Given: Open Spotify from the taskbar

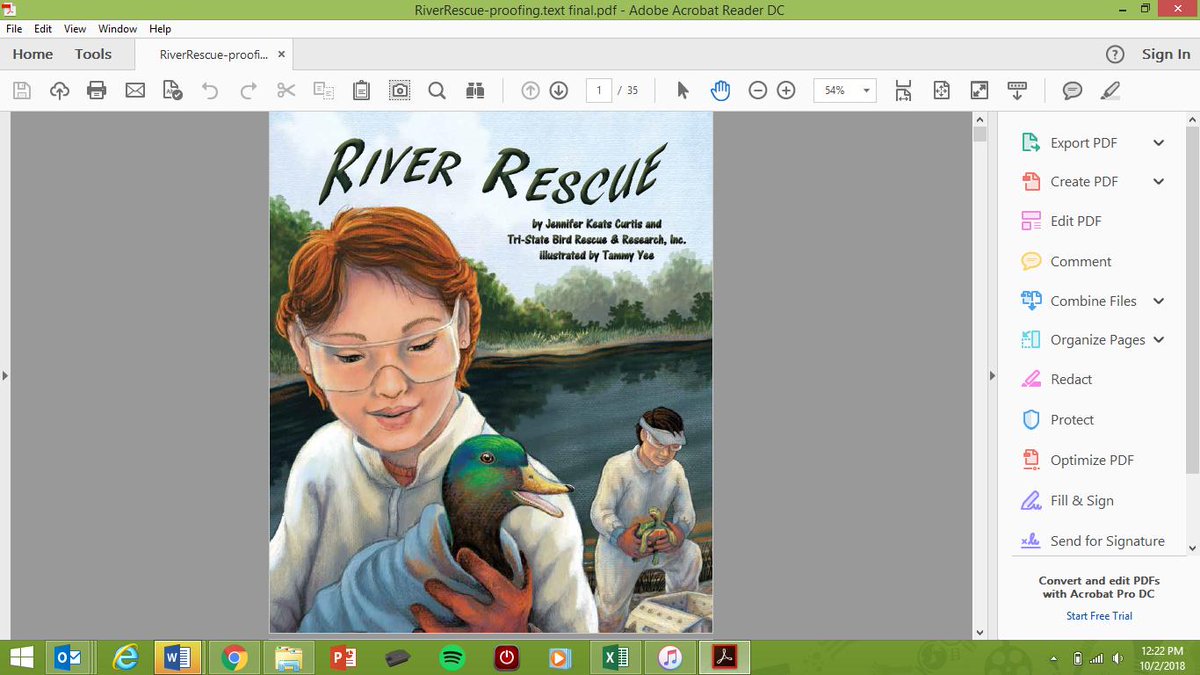Looking at the screenshot, I should click(452, 657).
